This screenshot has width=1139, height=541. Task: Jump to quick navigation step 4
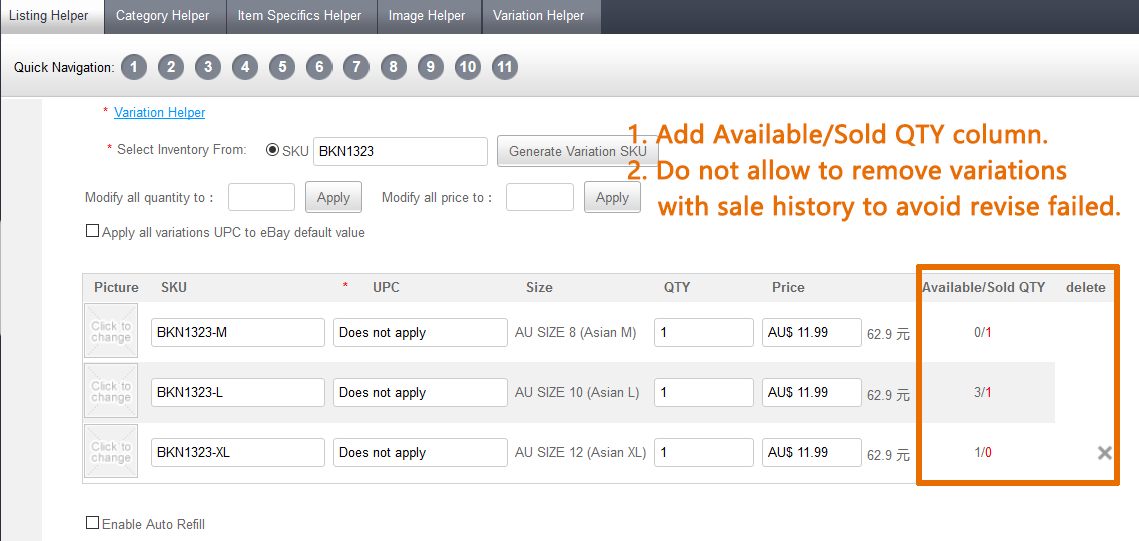[x=245, y=68]
